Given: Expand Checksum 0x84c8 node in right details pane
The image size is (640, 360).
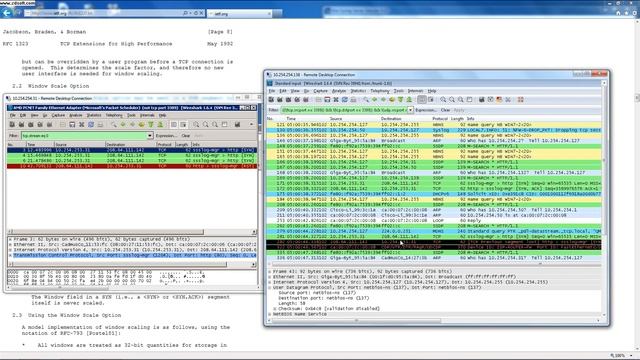Looking at the screenshot, I should pyautogui.click(x=275, y=309).
